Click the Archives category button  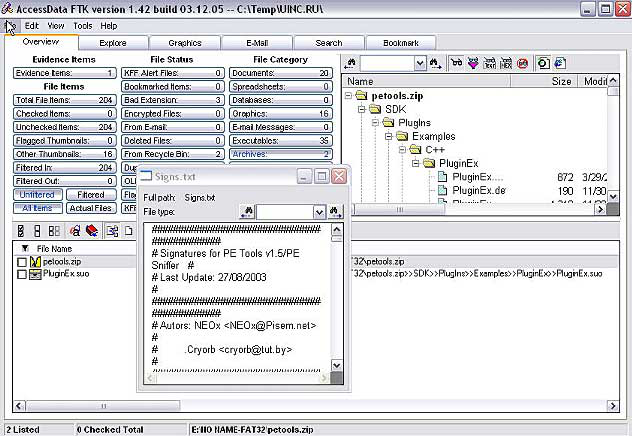[x=281, y=154]
